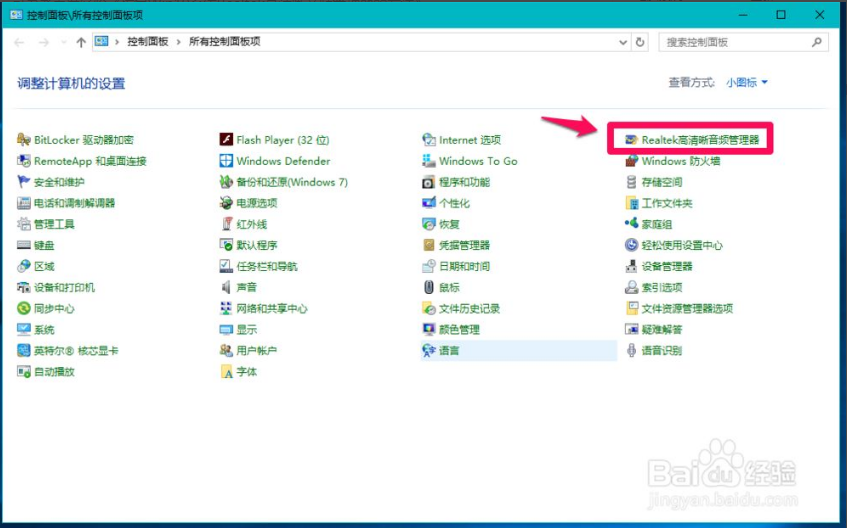This screenshot has width=847, height=528.
Task: Open the Windows 防火墙 icon
Action: tap(631, 161)
